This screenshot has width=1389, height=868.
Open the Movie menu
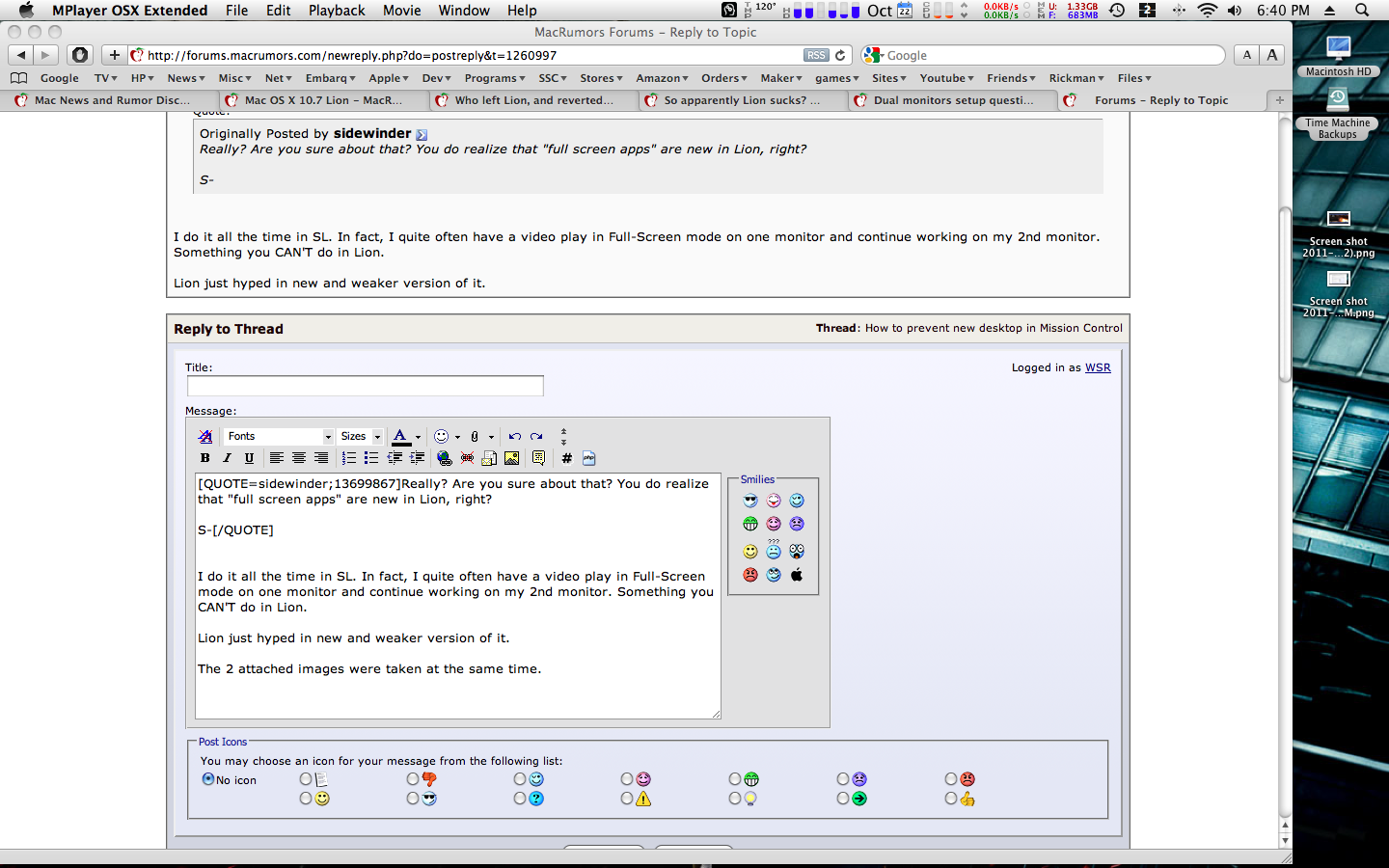pos(401,11)
